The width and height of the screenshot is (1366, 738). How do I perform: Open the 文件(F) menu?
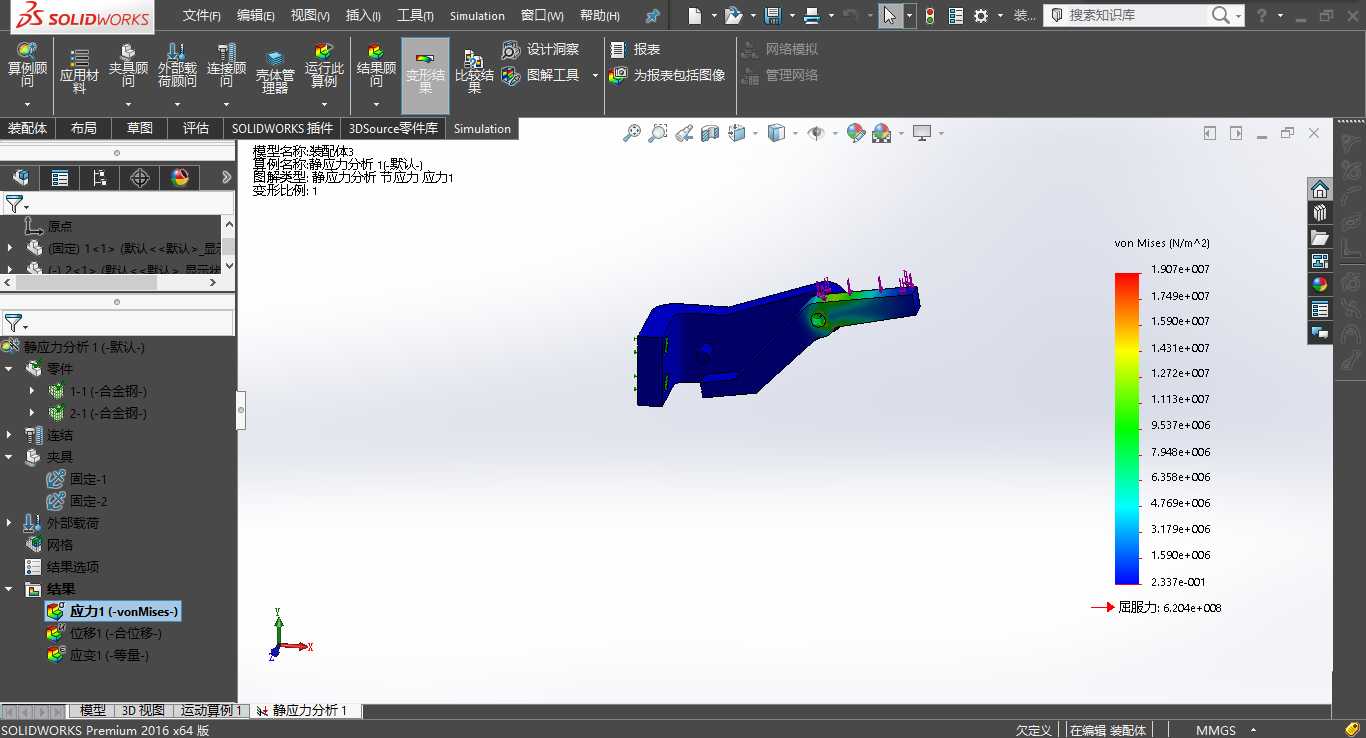tap(201, 15)
